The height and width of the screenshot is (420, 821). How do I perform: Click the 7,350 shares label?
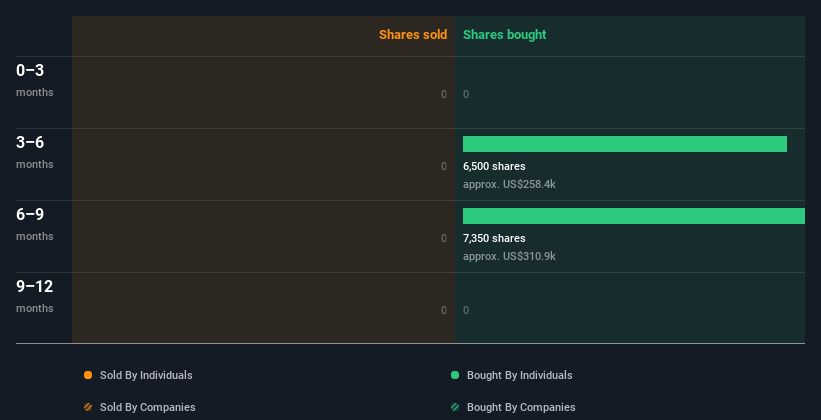[494, 238]
